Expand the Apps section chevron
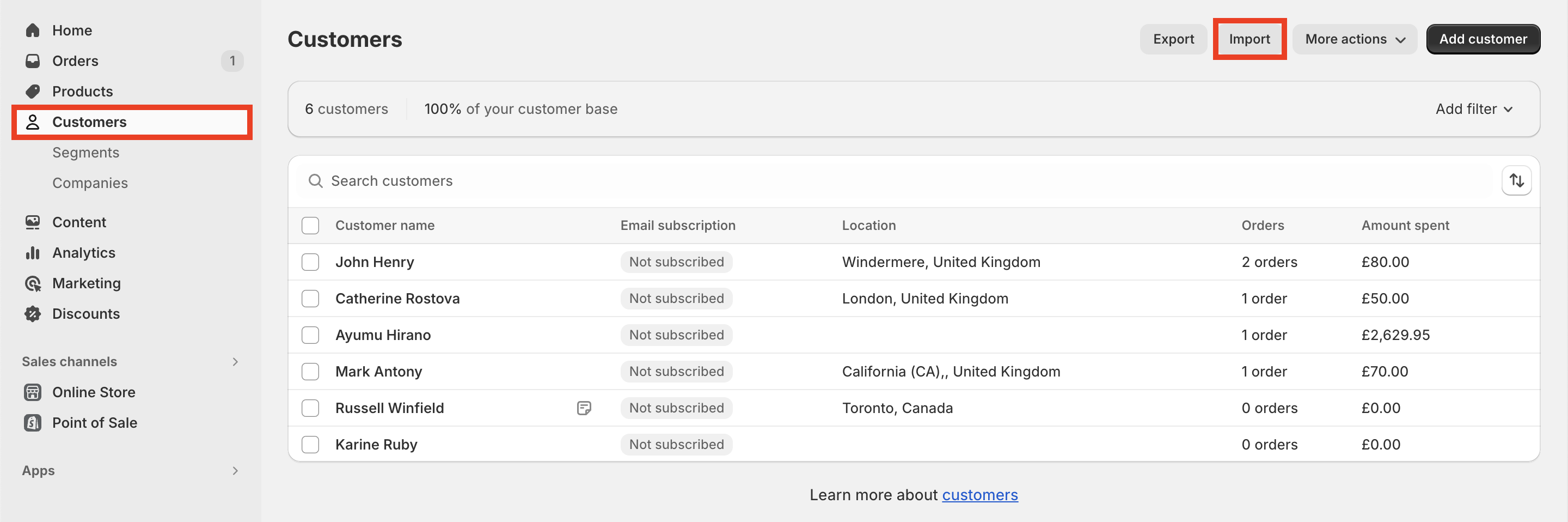Screen dimensions: 1568x522 point(236,471)
